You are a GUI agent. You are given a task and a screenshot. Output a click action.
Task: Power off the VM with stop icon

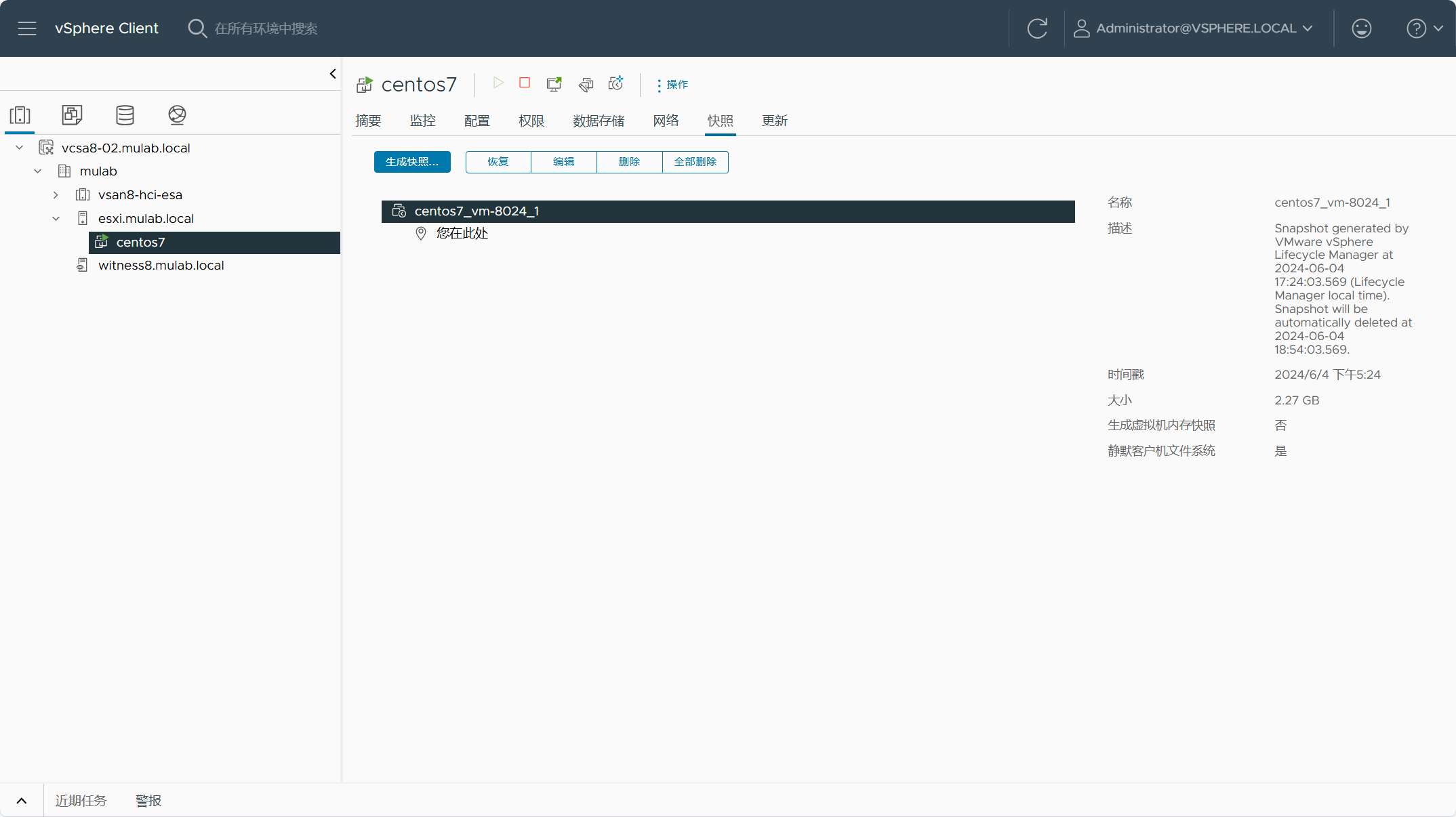coord(525,83)
